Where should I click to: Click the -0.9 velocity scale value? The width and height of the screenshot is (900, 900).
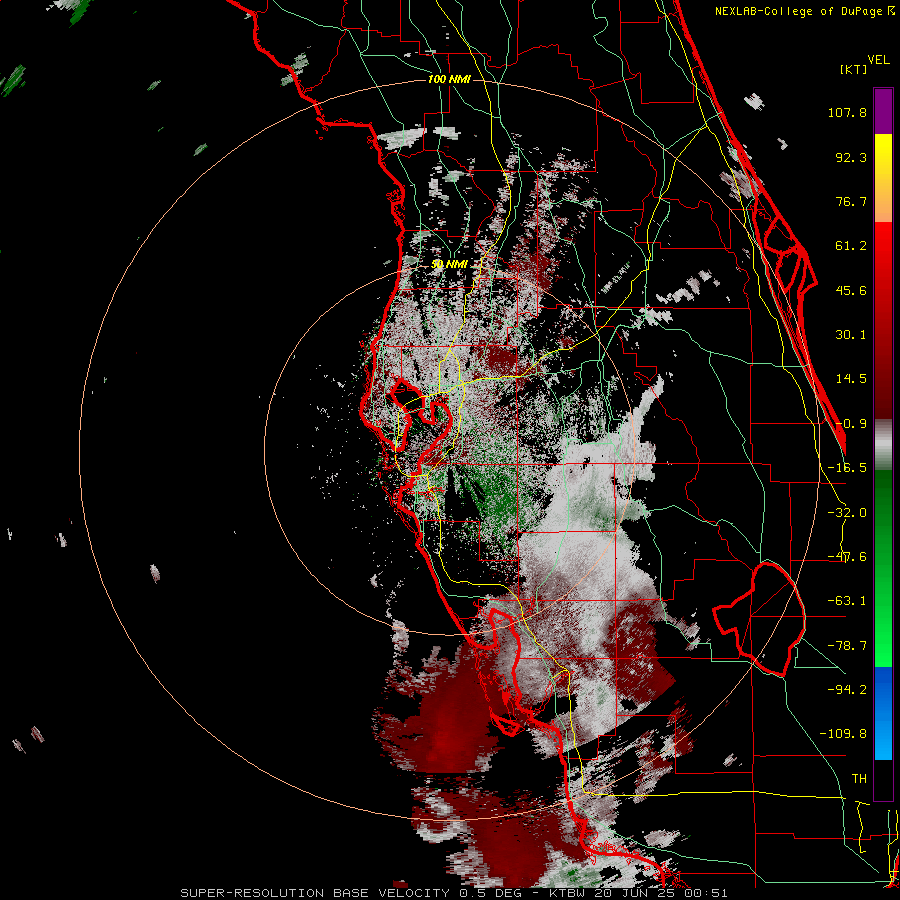point(851,424)
